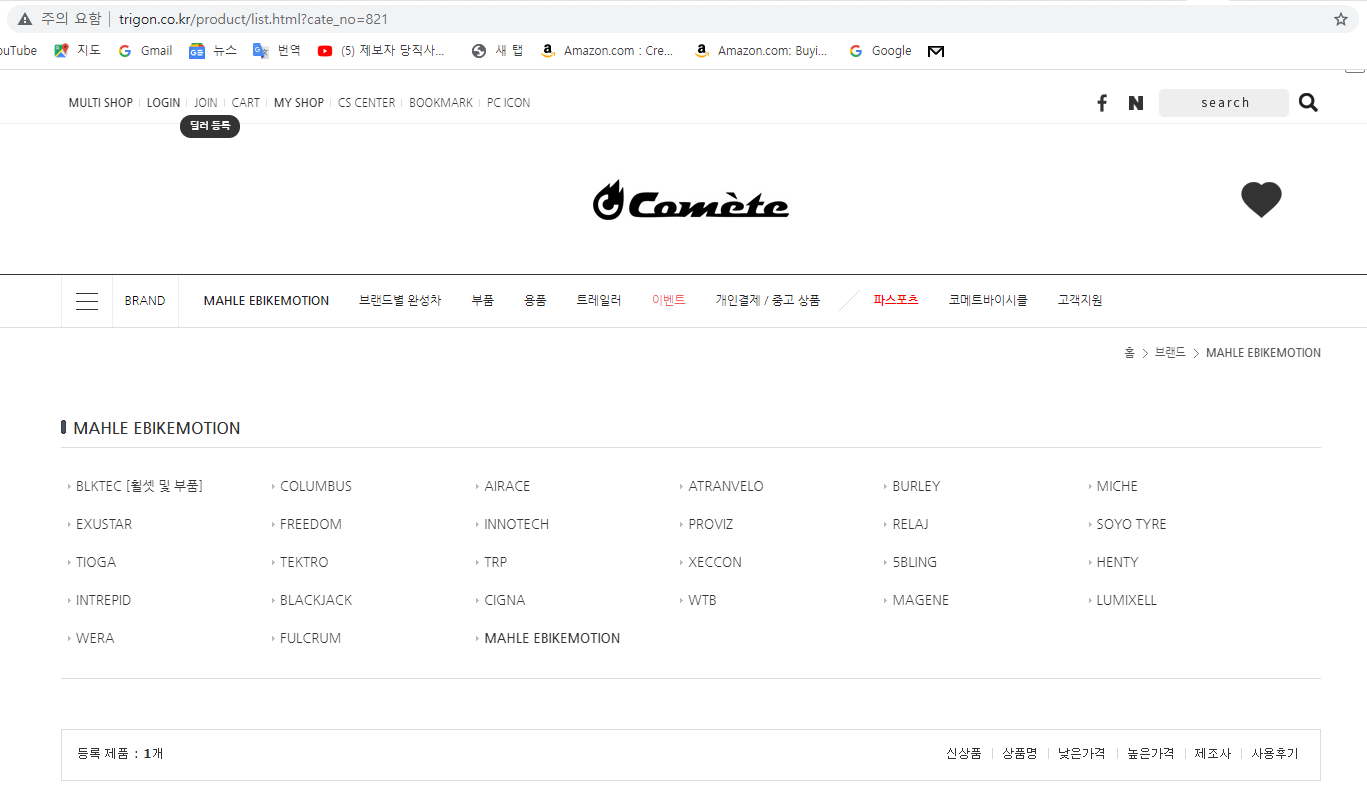Open the Amazon.com: Buyi... bookmark
Viewport: 1367px width, 801px height.
coord(761,51)
